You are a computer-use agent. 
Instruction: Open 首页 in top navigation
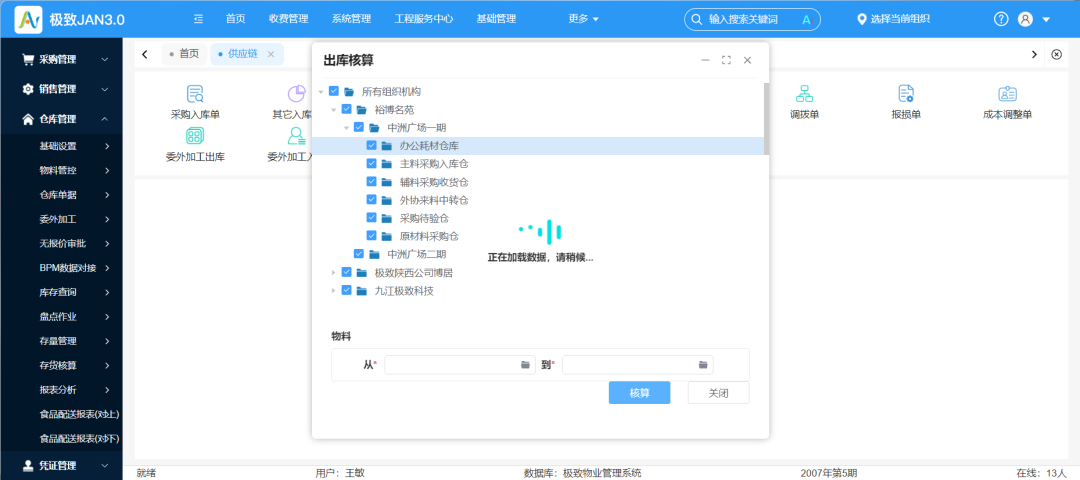pyautogui.click(x=235, y=19)
